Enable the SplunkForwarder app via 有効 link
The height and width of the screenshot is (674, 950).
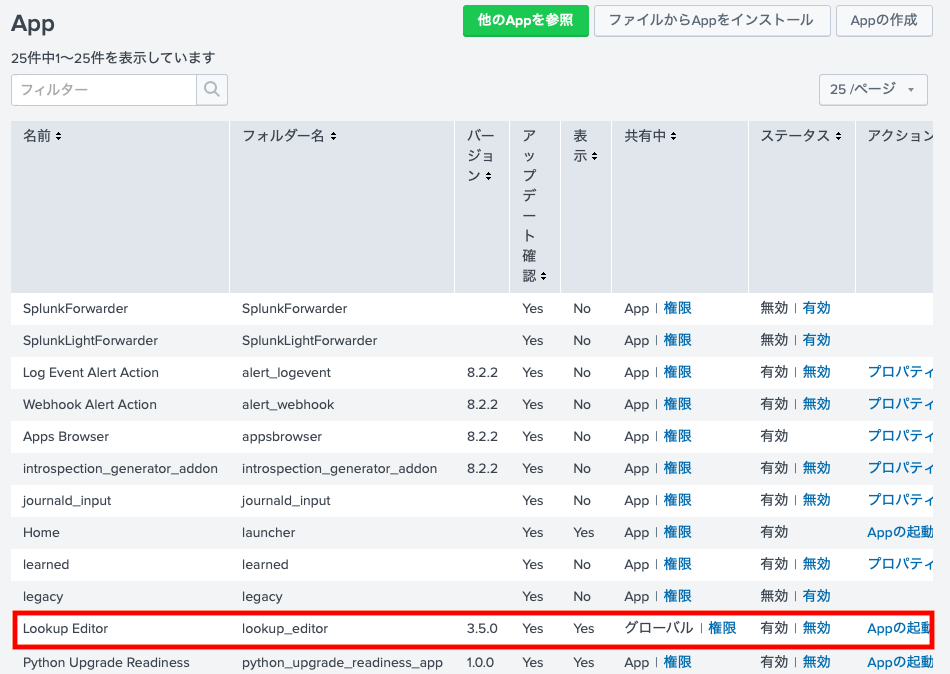(816, 308)
